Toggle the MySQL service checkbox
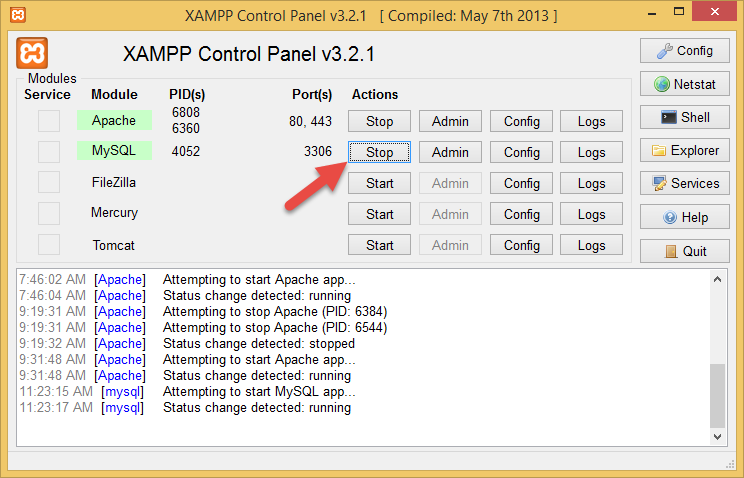 49,152
